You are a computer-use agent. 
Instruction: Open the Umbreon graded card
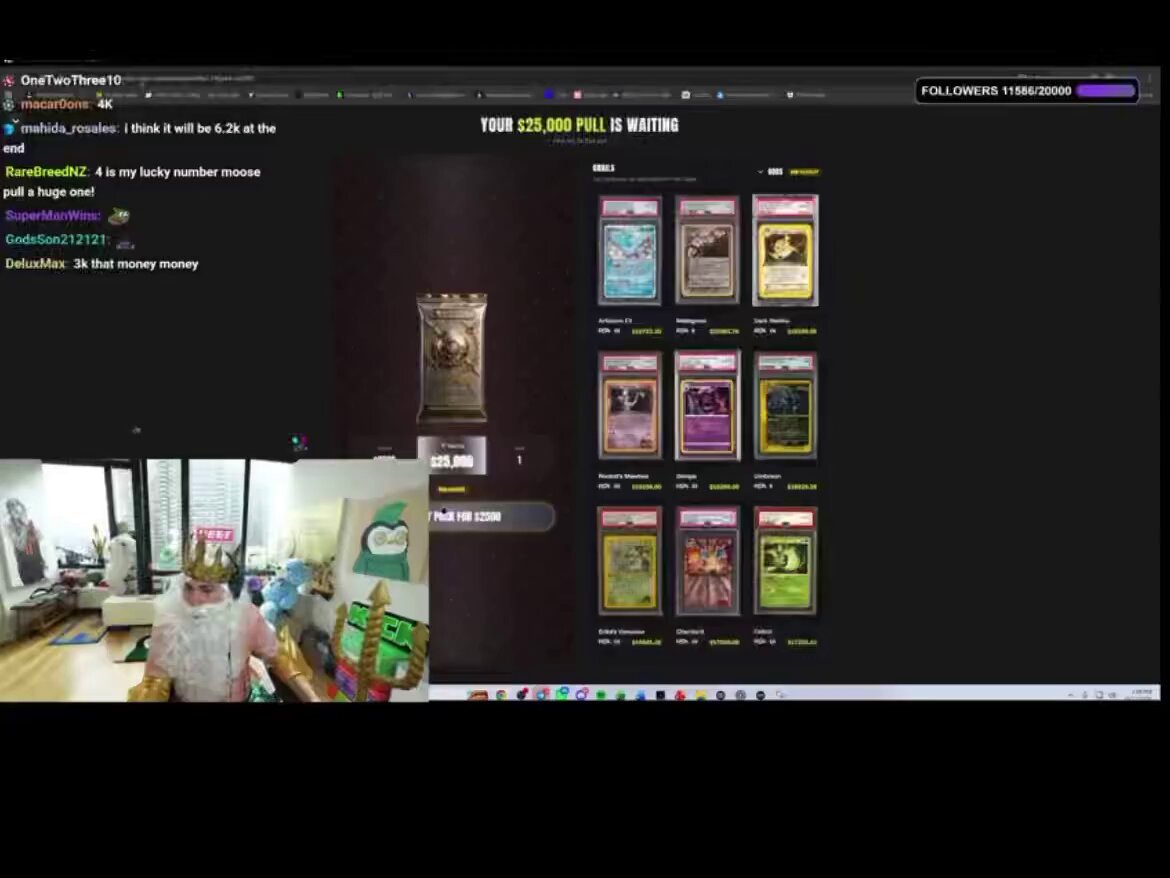[x=785, y=406]
